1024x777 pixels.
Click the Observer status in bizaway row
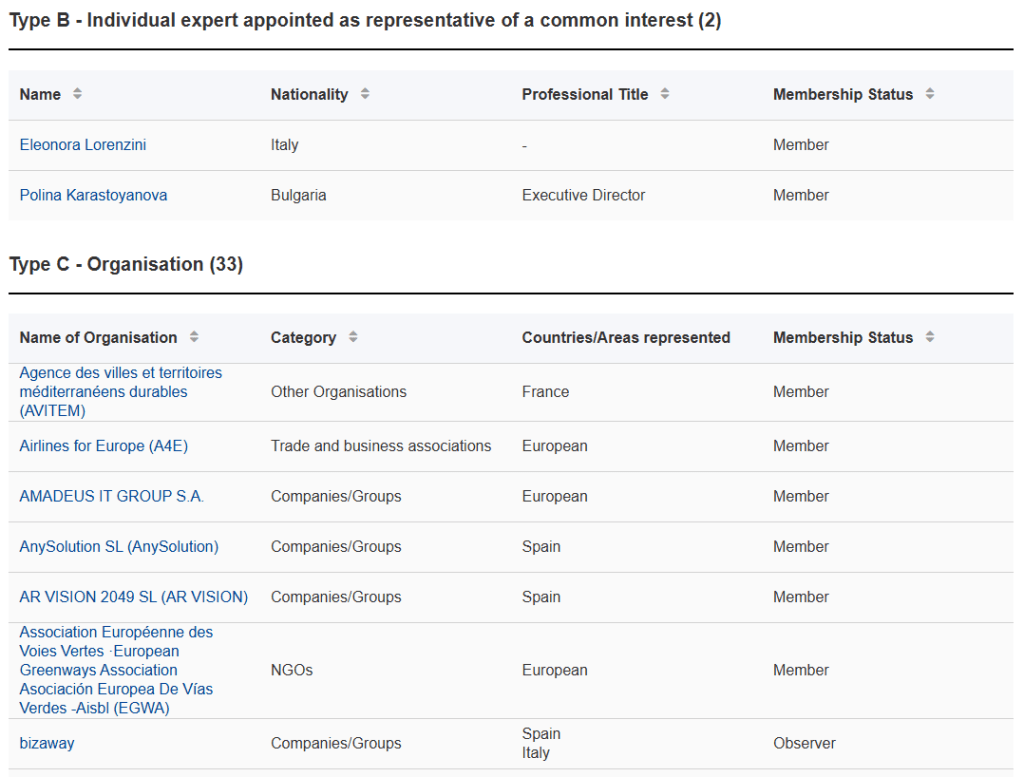coord(804,743)
